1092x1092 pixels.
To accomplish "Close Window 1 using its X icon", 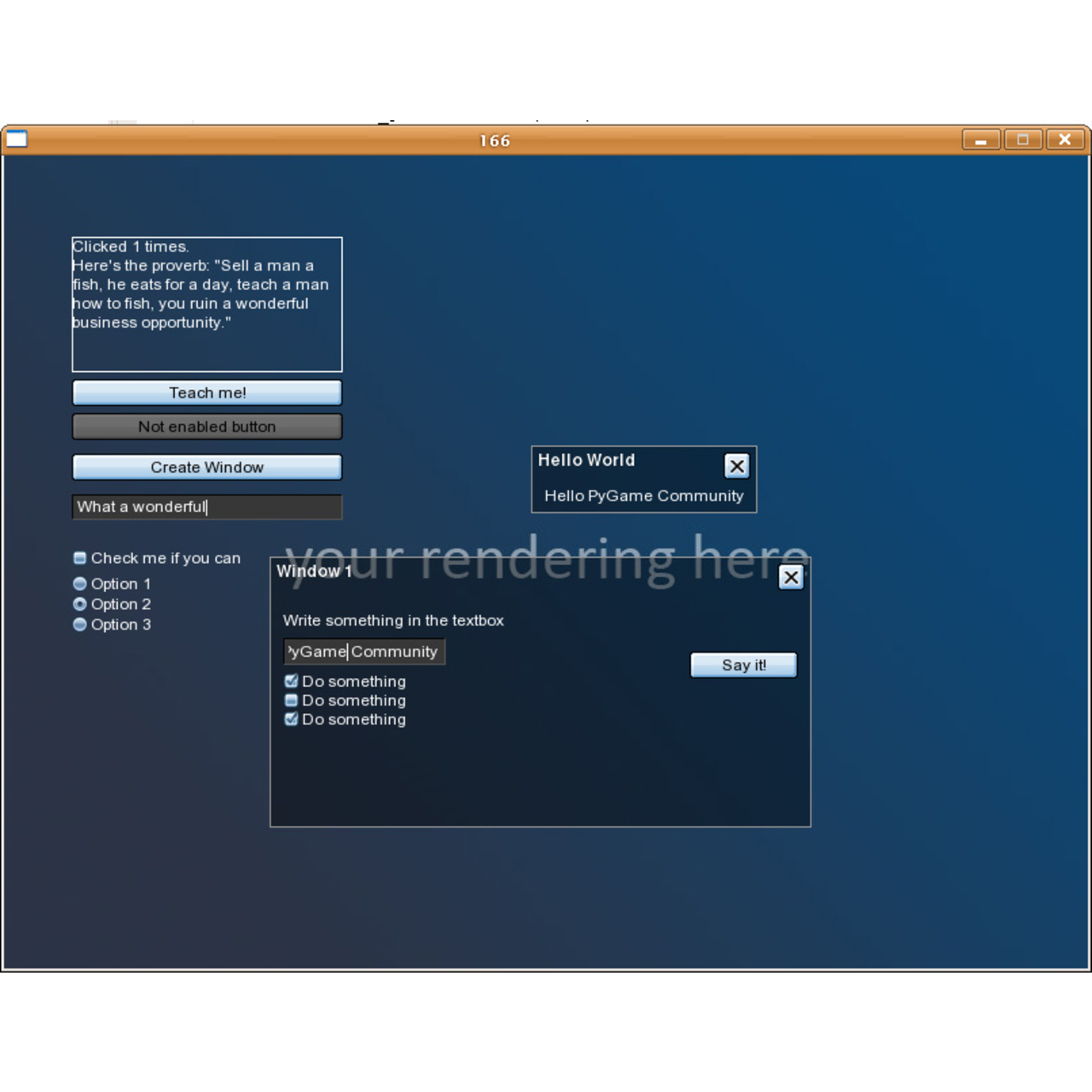I will coord(791,577).
